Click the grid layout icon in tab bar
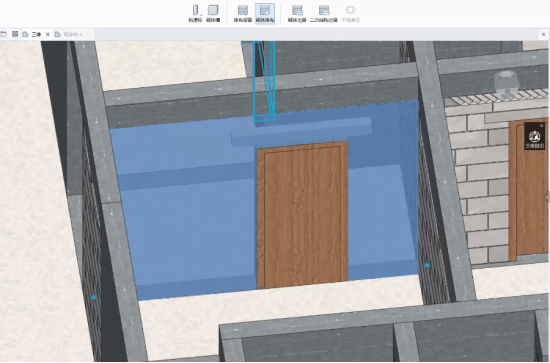This screenshot has width=550, height=363. coord(15,34)
